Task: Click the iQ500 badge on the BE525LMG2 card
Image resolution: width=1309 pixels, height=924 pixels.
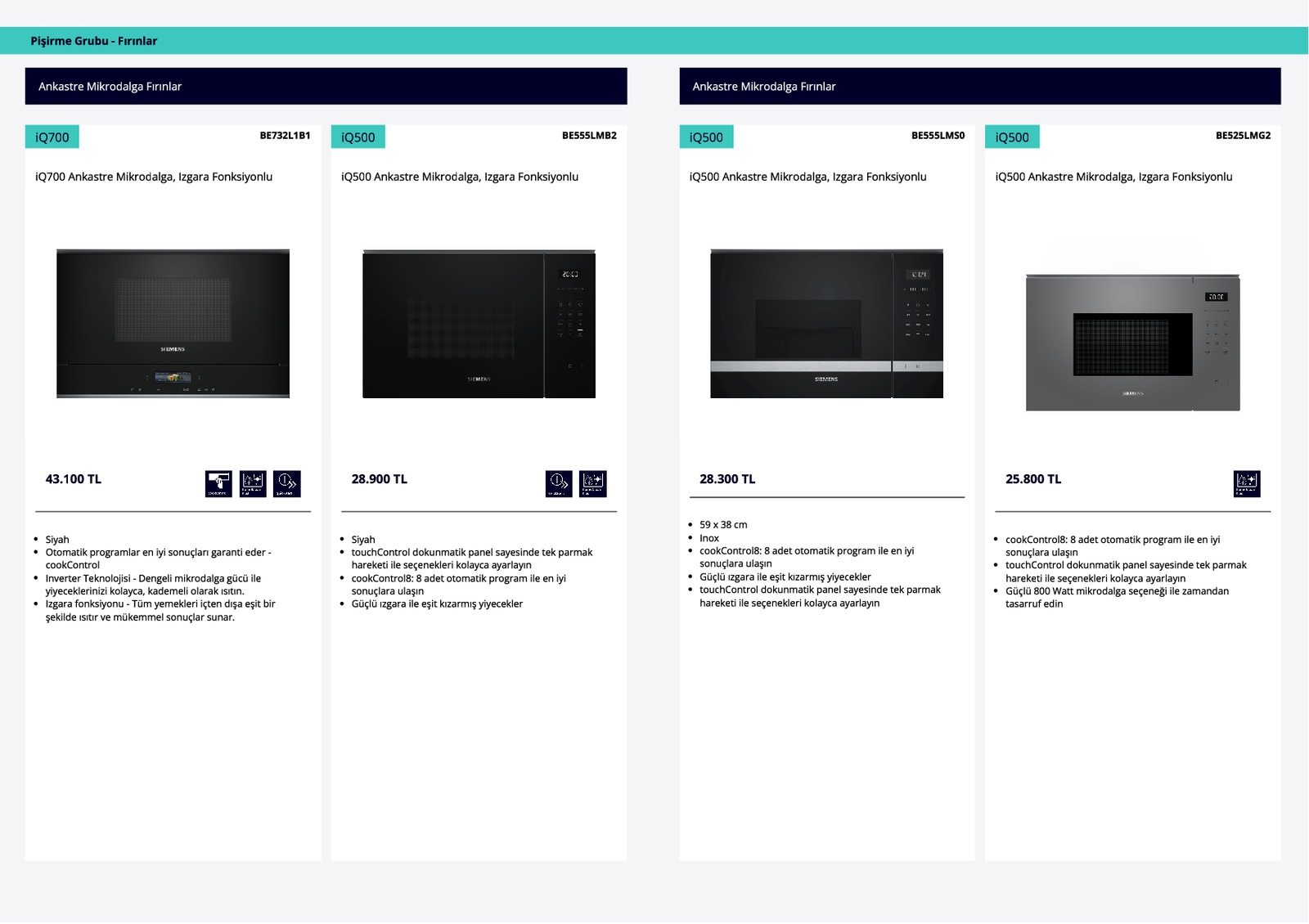Action: tap(1012, 137)
